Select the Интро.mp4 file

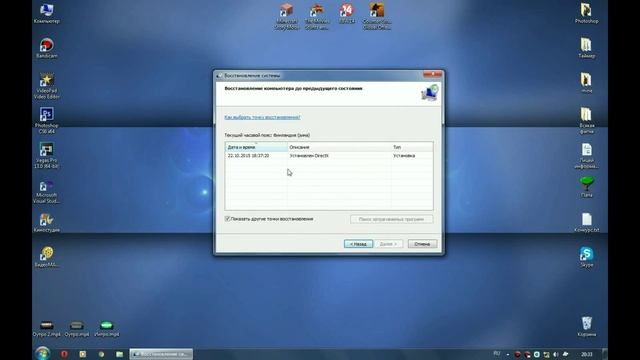(x=107, y=329)
